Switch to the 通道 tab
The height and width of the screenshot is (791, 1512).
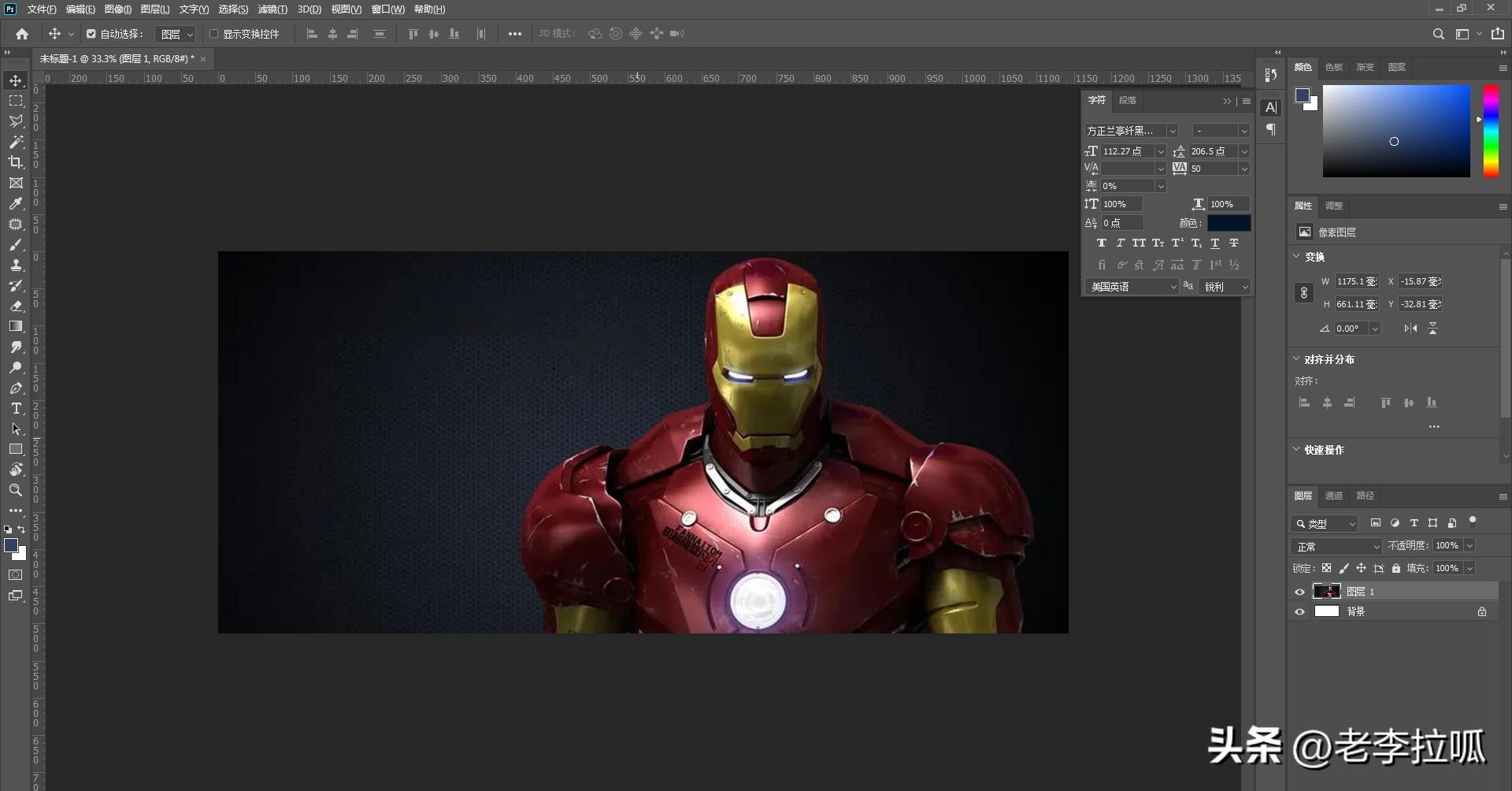[x=1333, y=496]
